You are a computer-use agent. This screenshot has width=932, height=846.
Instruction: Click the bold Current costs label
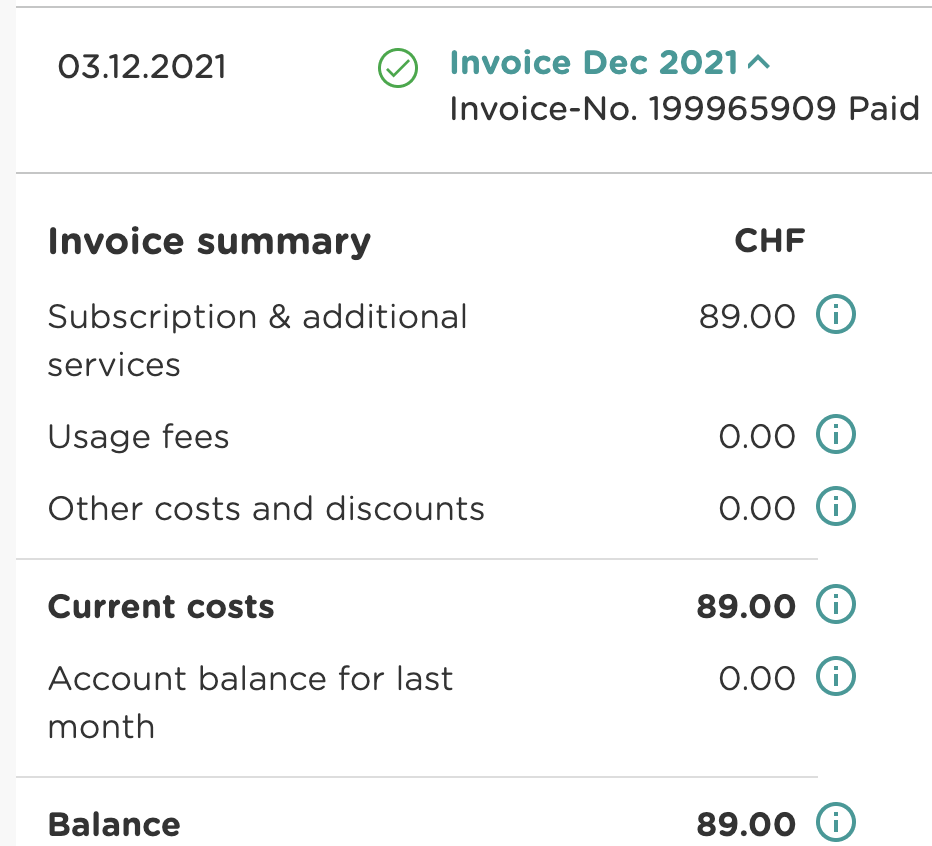pyautogui.click(x=161, y=607)
